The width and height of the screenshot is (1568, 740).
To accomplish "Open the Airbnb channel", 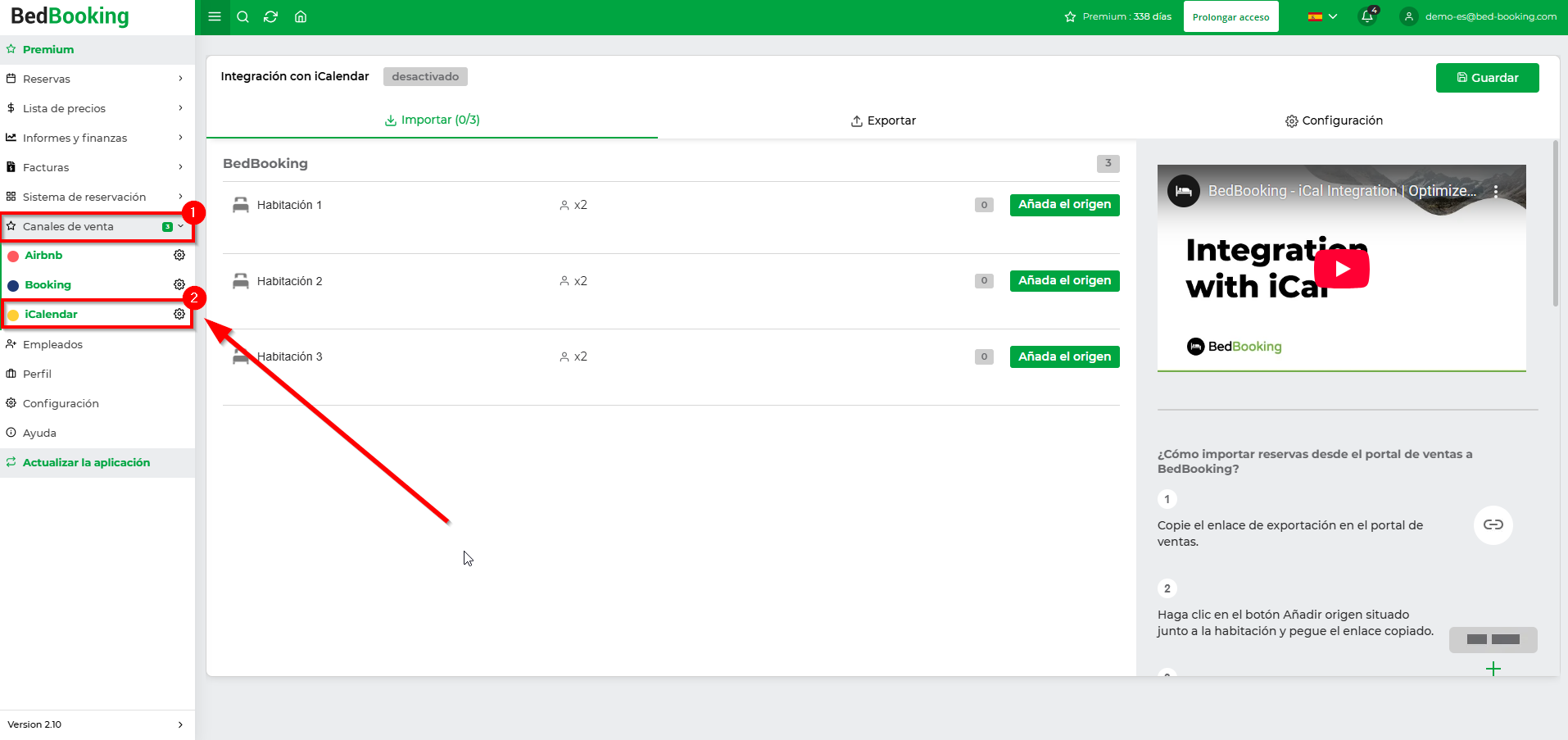I will click(43, 255).
